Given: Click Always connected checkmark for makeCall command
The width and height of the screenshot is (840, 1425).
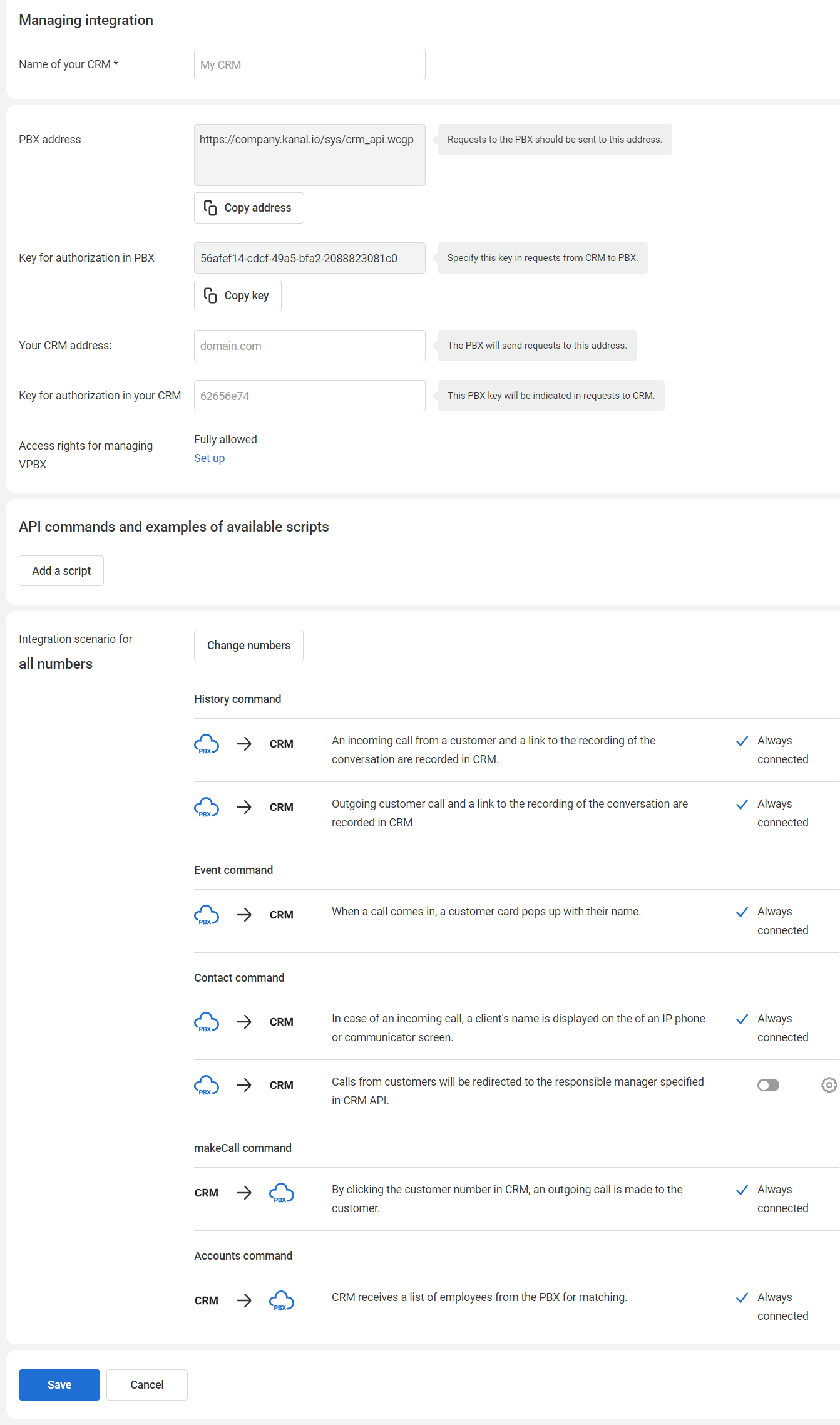Looking at the screenshot, I should [742, 1190].
